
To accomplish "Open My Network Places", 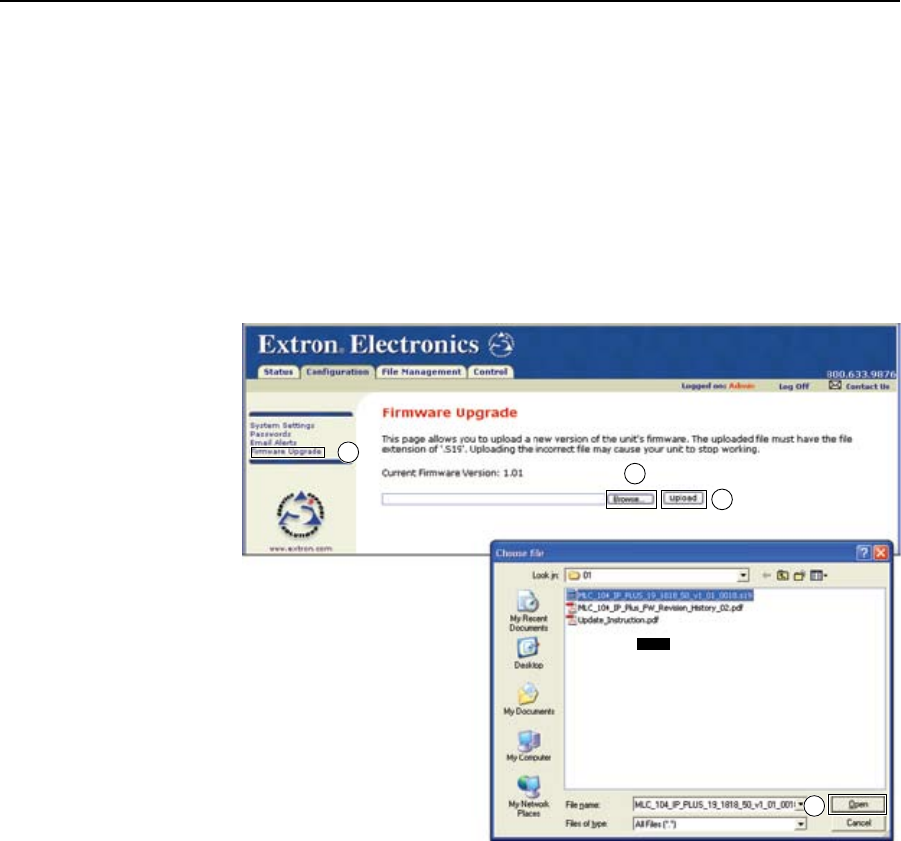I will 529,796.
